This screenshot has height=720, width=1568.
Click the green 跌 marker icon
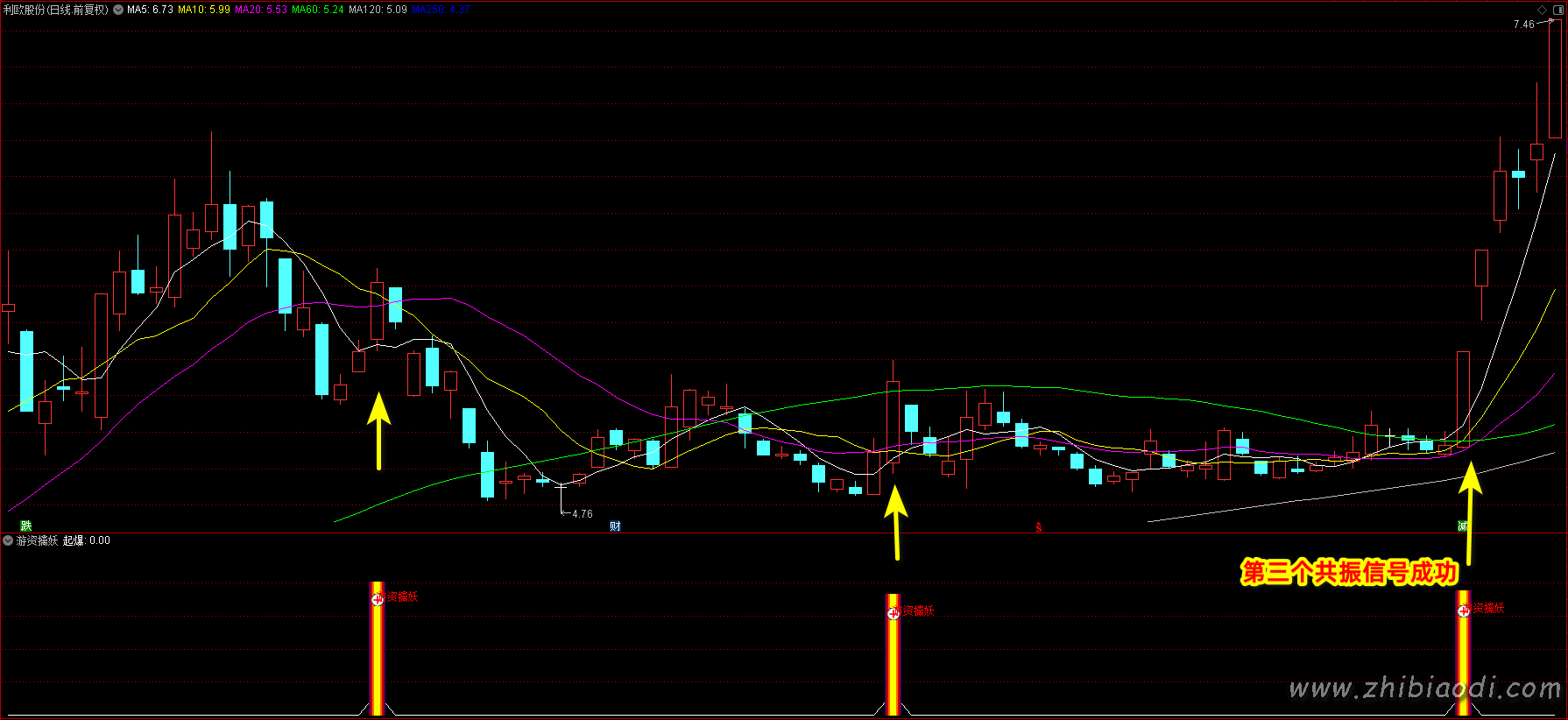pos(26,526)
